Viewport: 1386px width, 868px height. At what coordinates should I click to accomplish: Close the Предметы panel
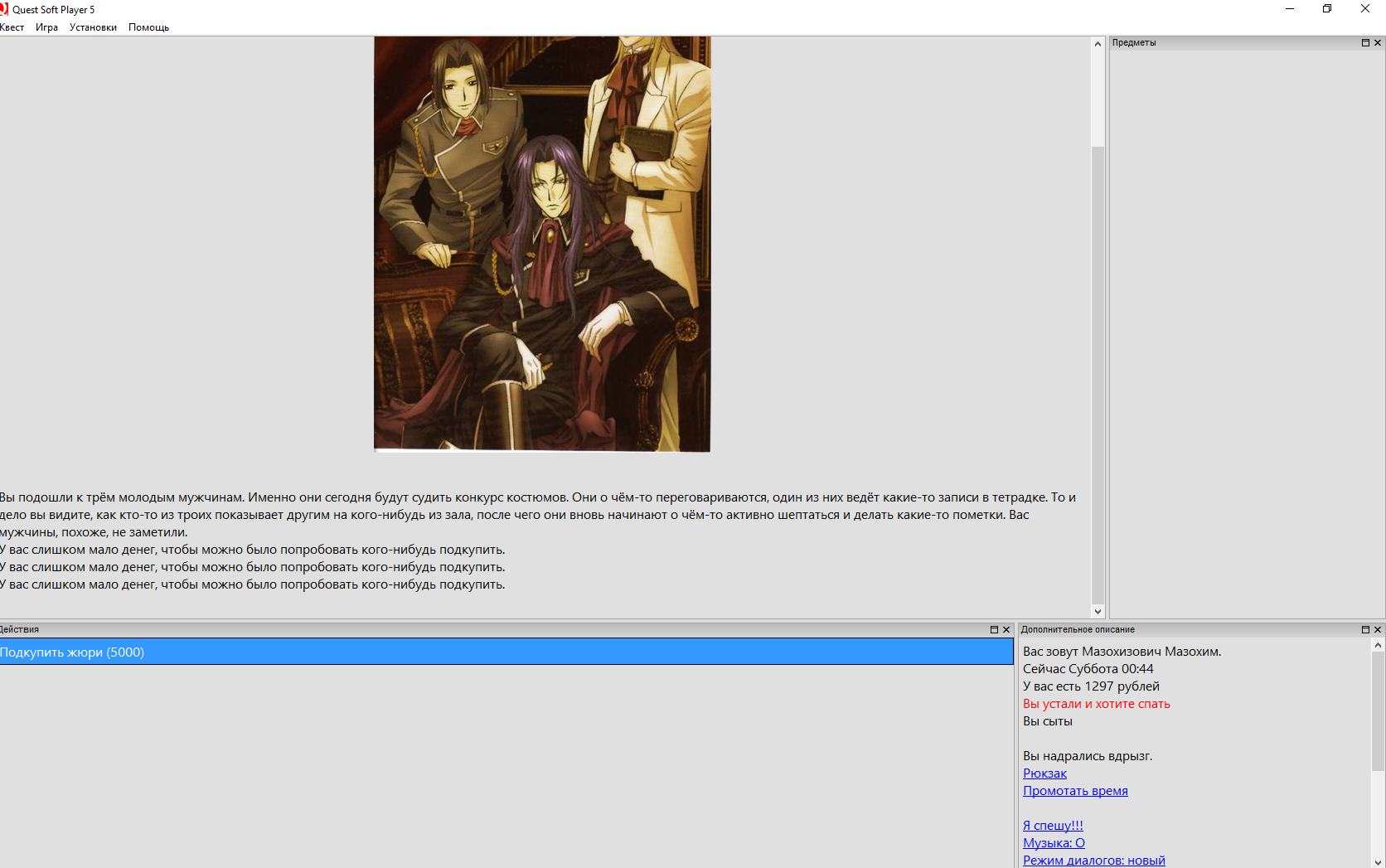click(1378, 42)
